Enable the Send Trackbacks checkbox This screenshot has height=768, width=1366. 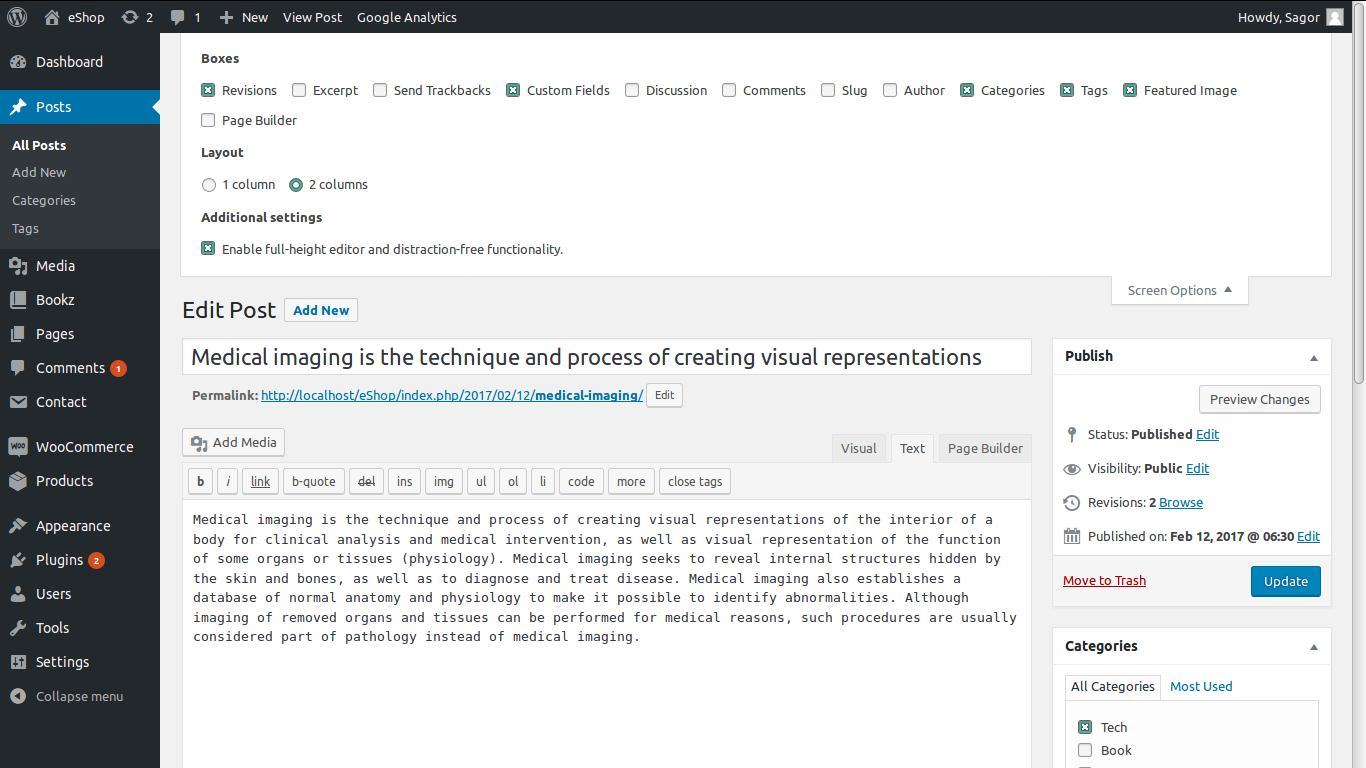coord(380,90)
